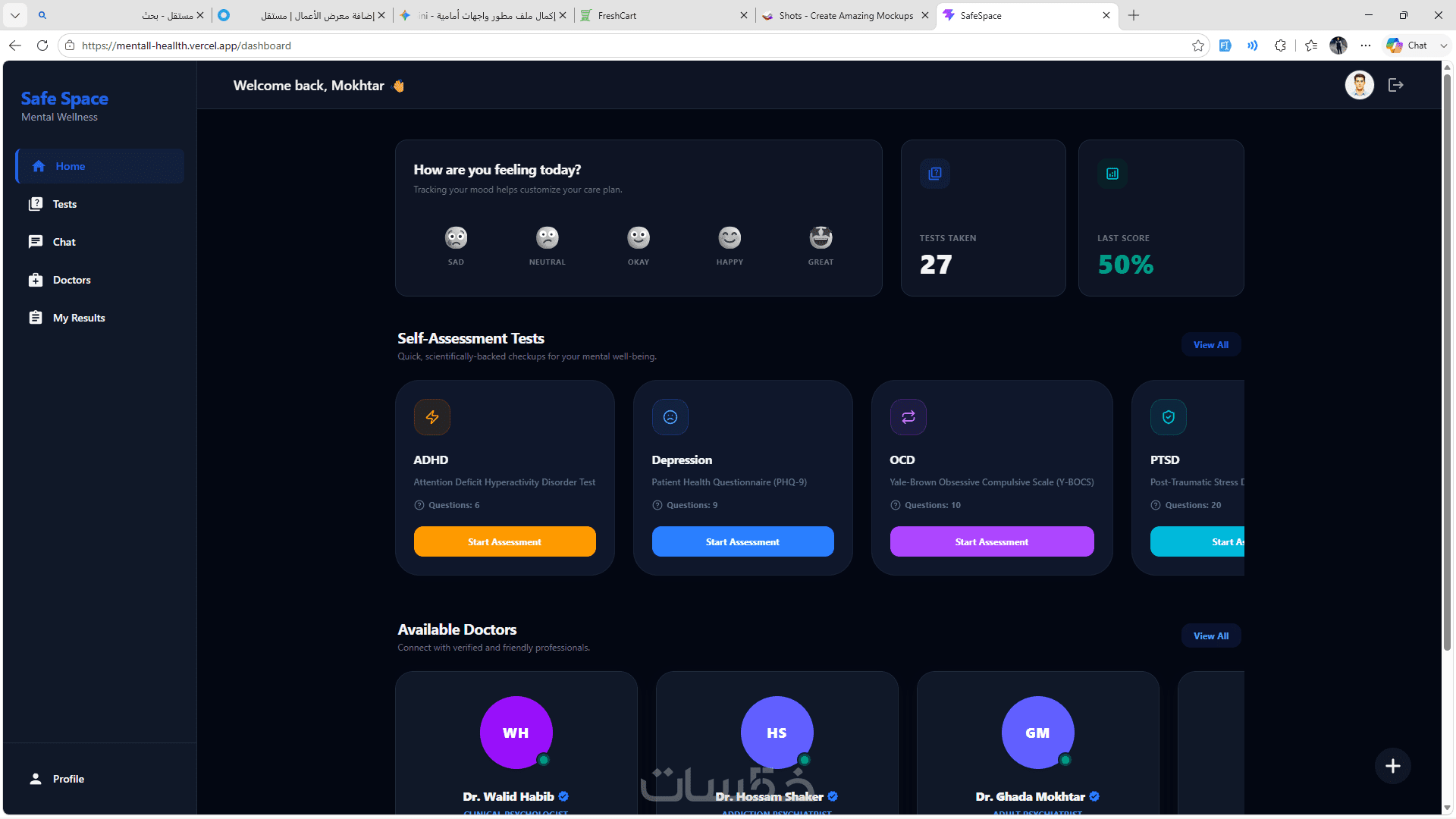Image resolution: width=1456 pixels, height=819 pixels.
Task: Close the SafeSpace tab
Action: tap(1106, 15)
